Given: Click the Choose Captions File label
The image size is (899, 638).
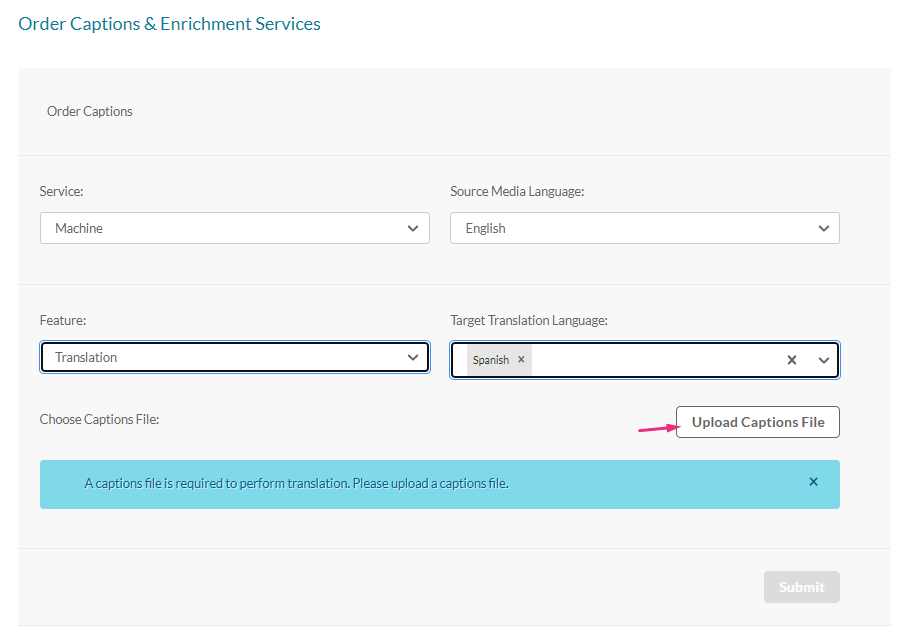Looking at the screenshot, I should coord(100,419).
